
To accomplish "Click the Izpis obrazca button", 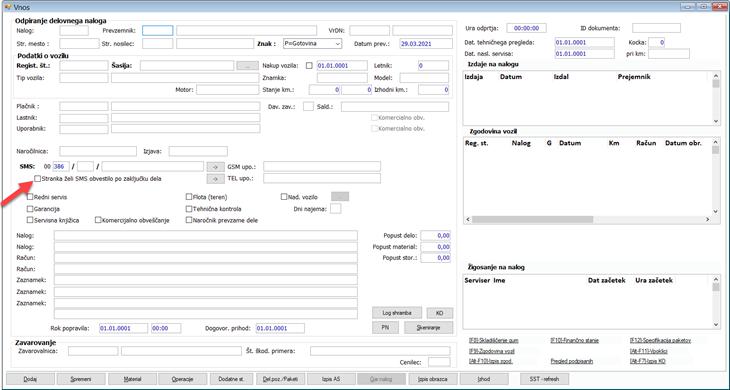I will 432,379.
